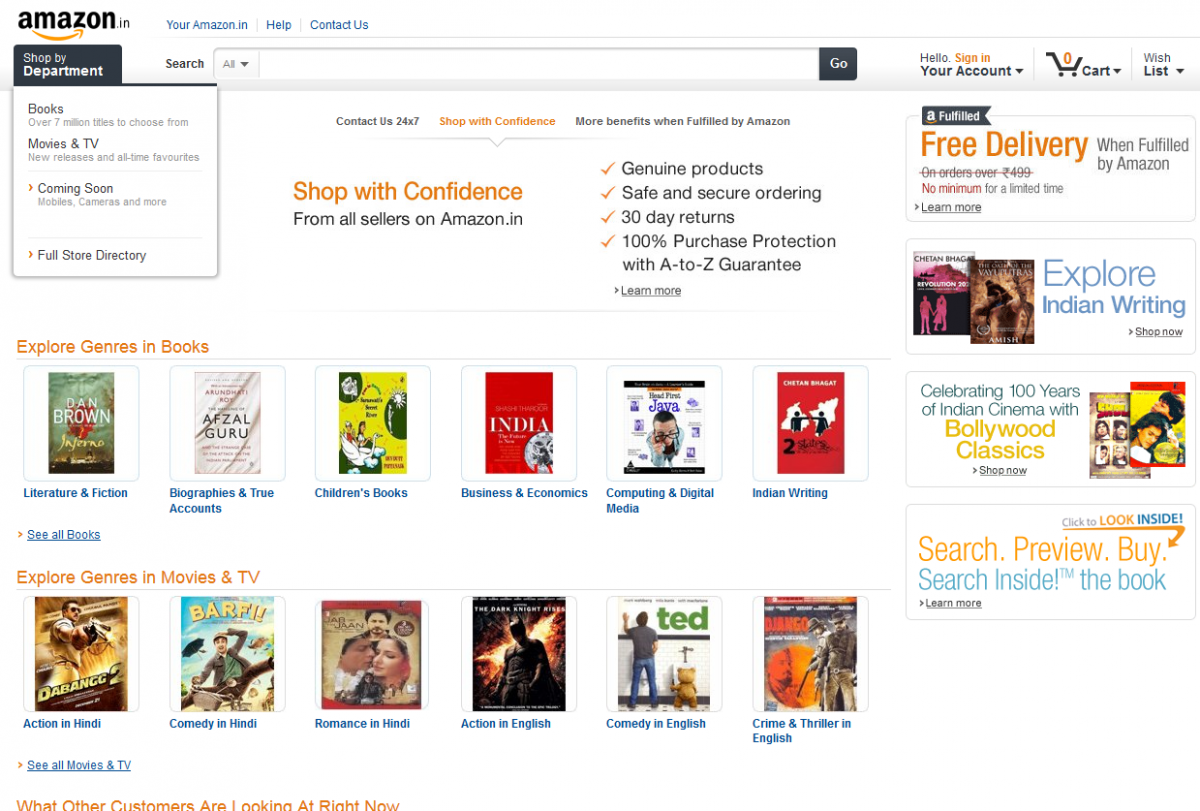The width and height of the screenshot is (1200, 811).
Task: Select Books in the department menu
Action: coord(46,109)
